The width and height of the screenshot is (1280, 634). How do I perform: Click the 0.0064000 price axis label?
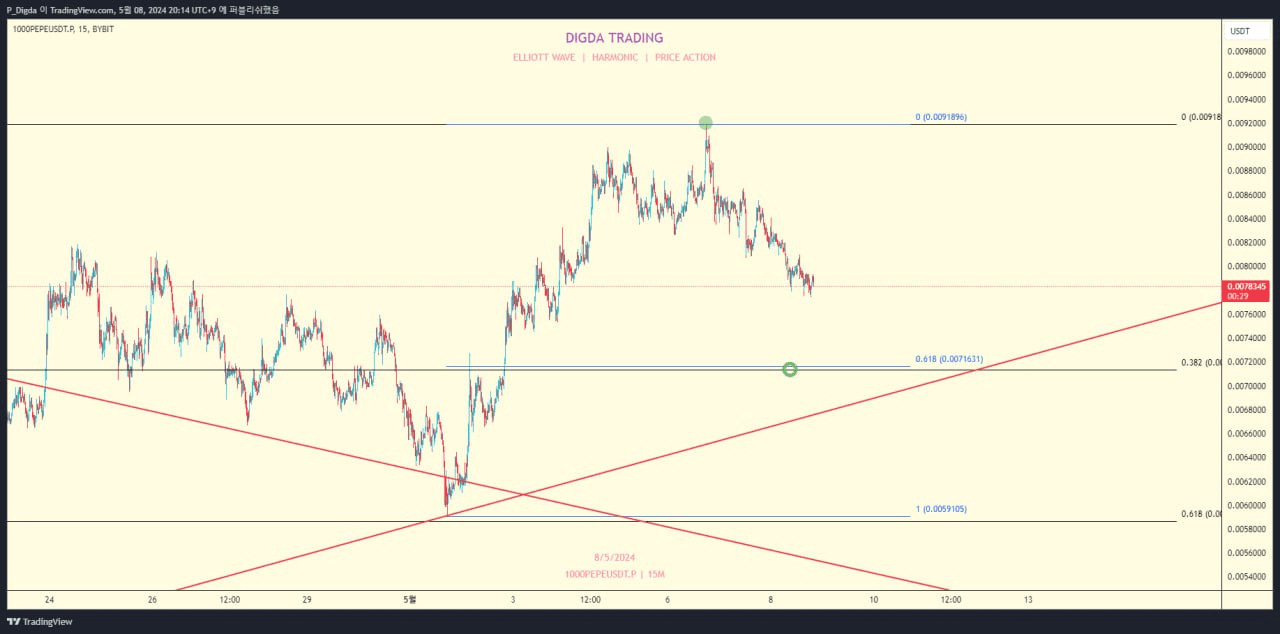pos(1248,457)
